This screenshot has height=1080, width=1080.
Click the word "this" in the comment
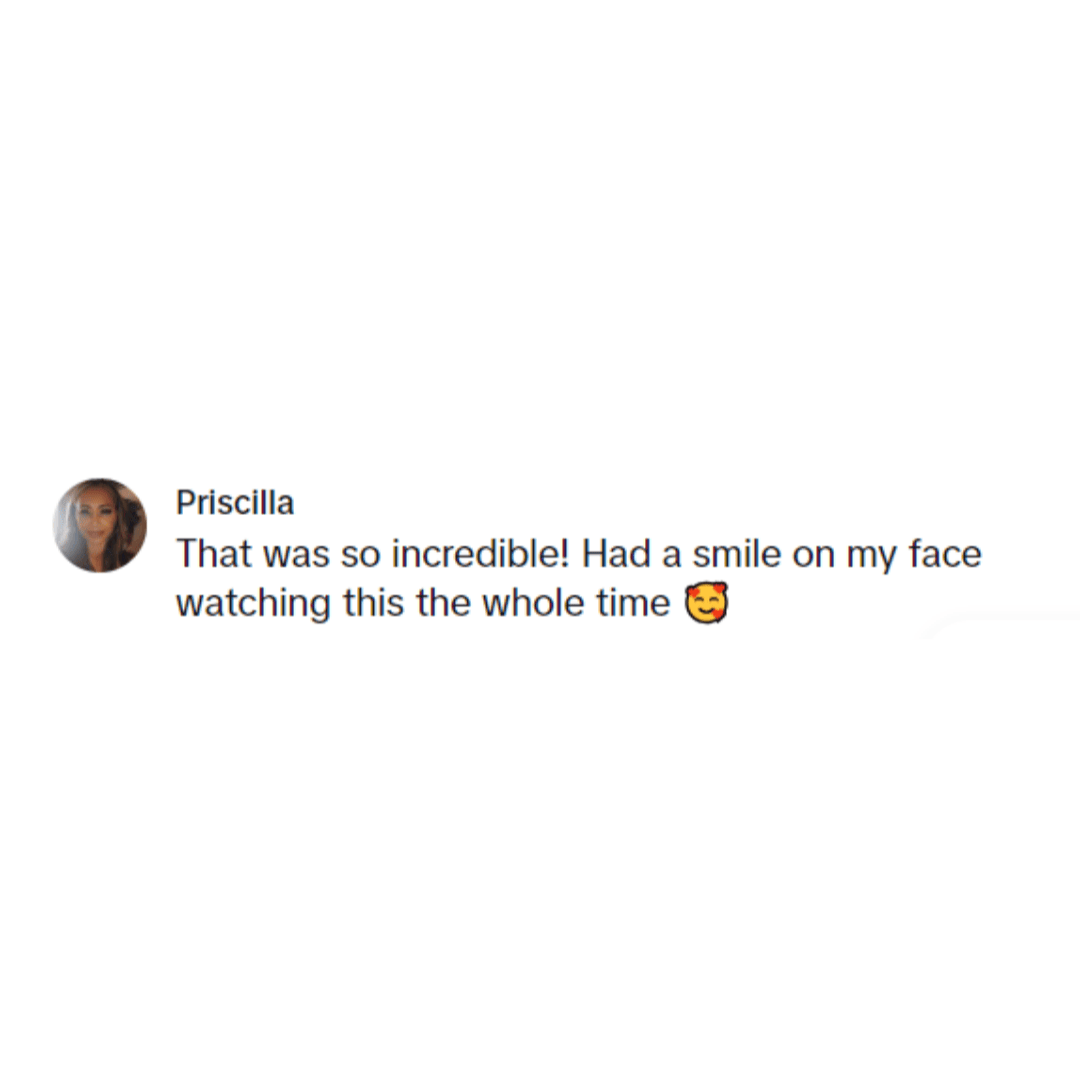[373, 603]
